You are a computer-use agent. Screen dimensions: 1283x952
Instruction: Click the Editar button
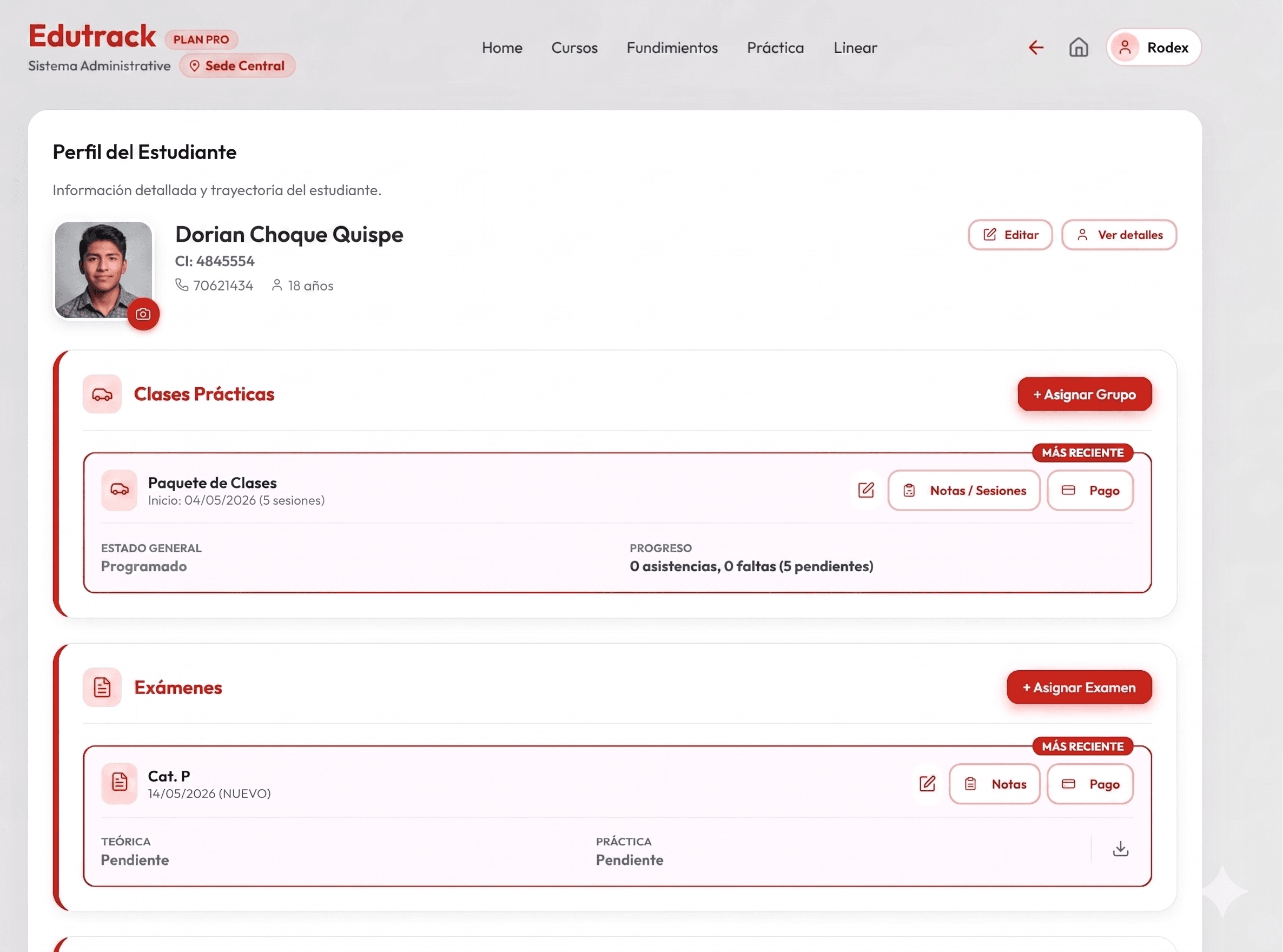pyautogui.click(x=1010, y=235)
